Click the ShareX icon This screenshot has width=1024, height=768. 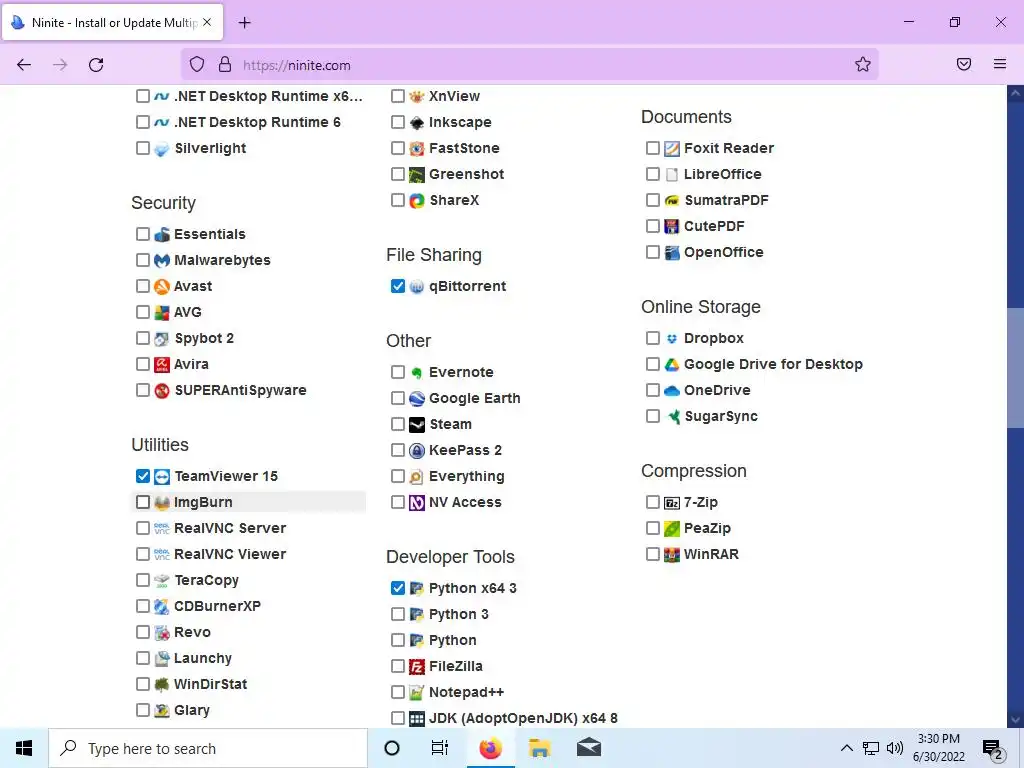[417, 200]
